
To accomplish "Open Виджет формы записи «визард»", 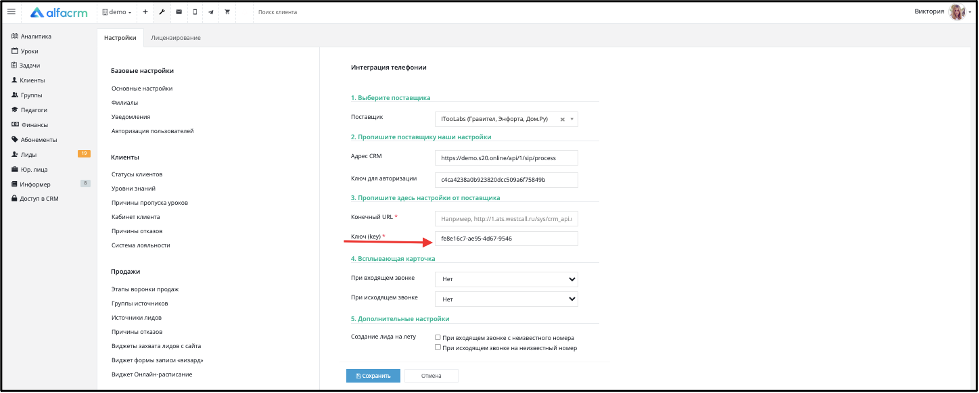I will pos(157,361).
